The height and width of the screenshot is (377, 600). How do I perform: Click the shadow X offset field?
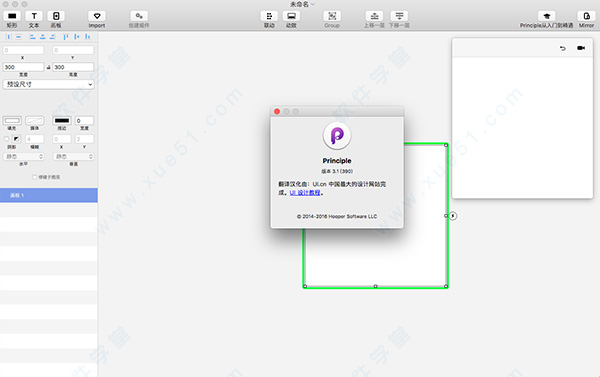[x=62, y=139]
